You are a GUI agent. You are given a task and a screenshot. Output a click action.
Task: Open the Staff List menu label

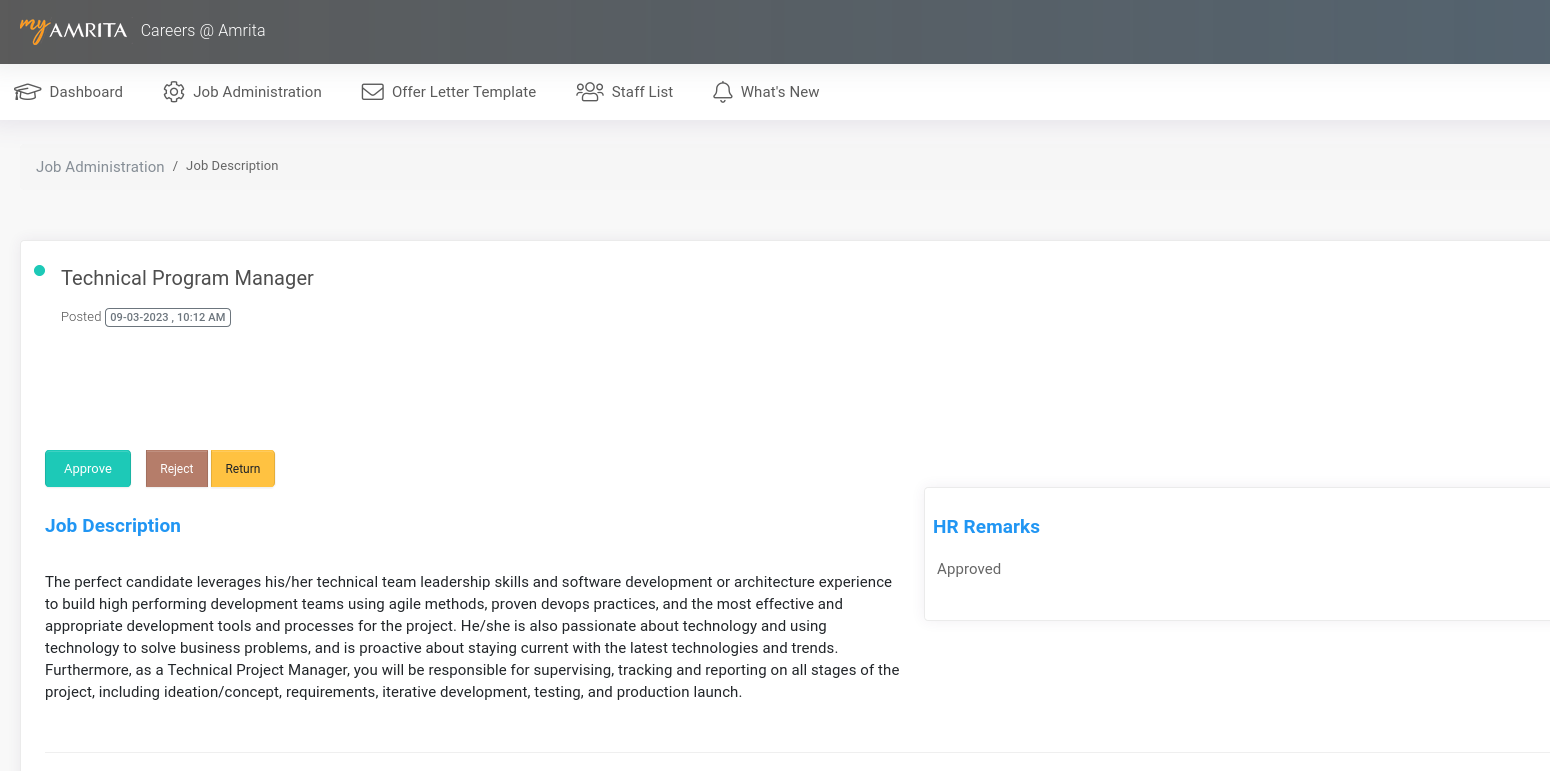pos(642,92)
